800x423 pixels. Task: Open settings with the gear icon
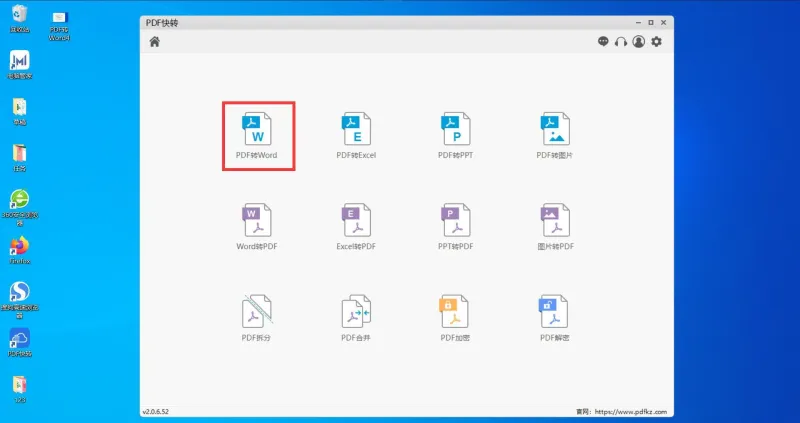[657, 42]
